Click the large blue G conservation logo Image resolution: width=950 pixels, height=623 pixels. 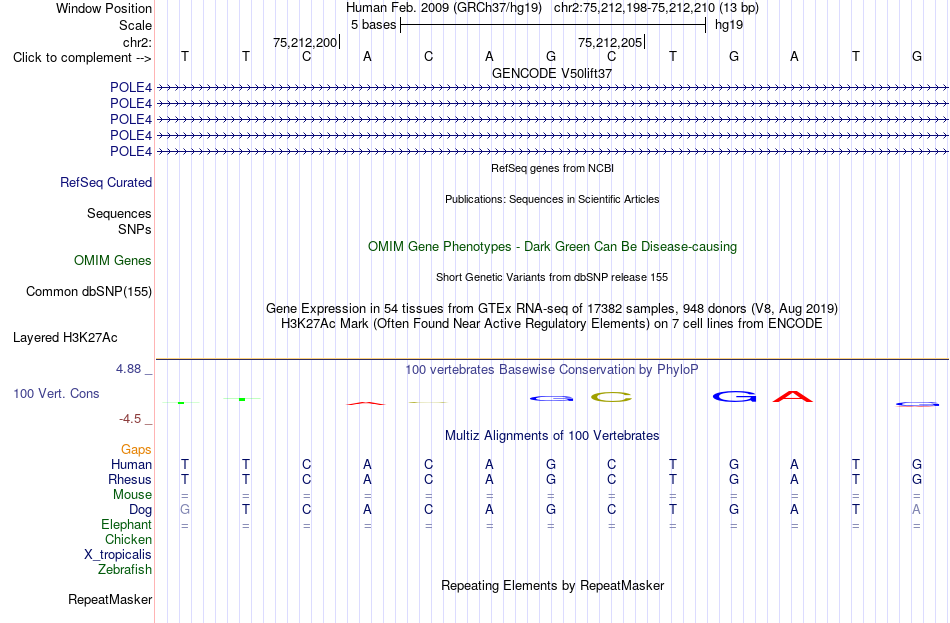click(x=734, y=397)
